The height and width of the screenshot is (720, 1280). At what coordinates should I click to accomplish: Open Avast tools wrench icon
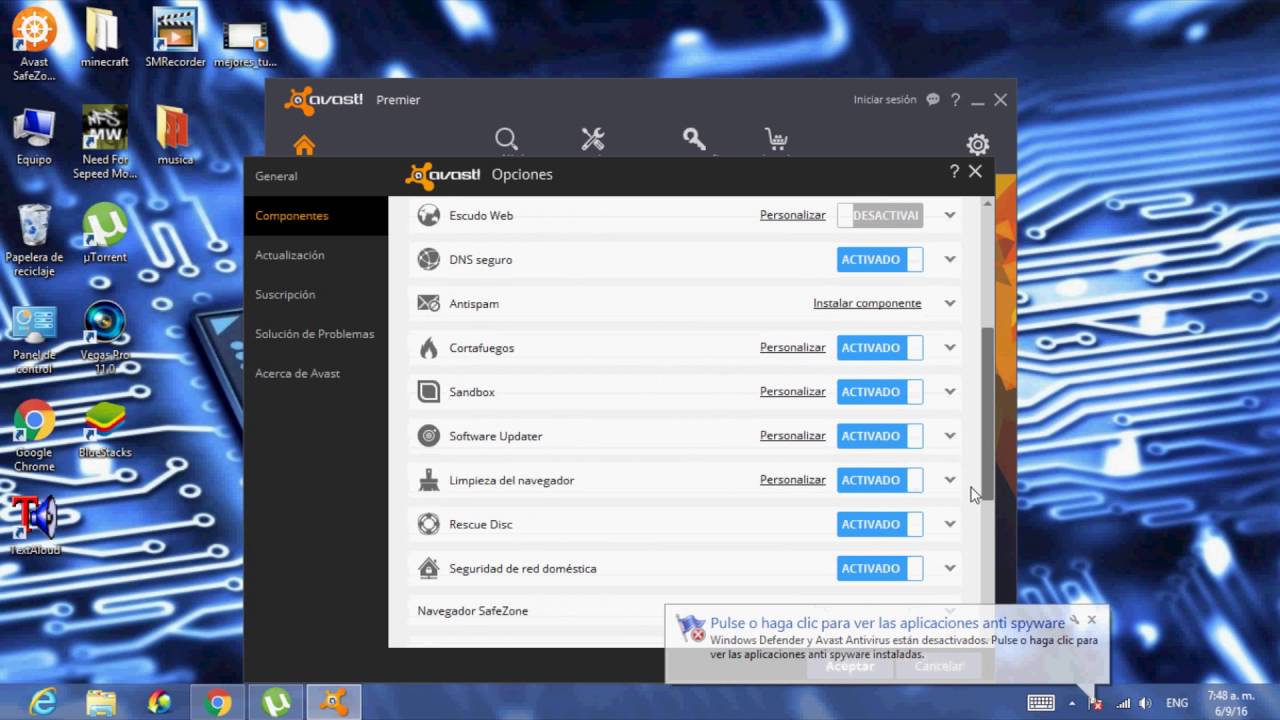pyautogui.click(x=593, y=140)
